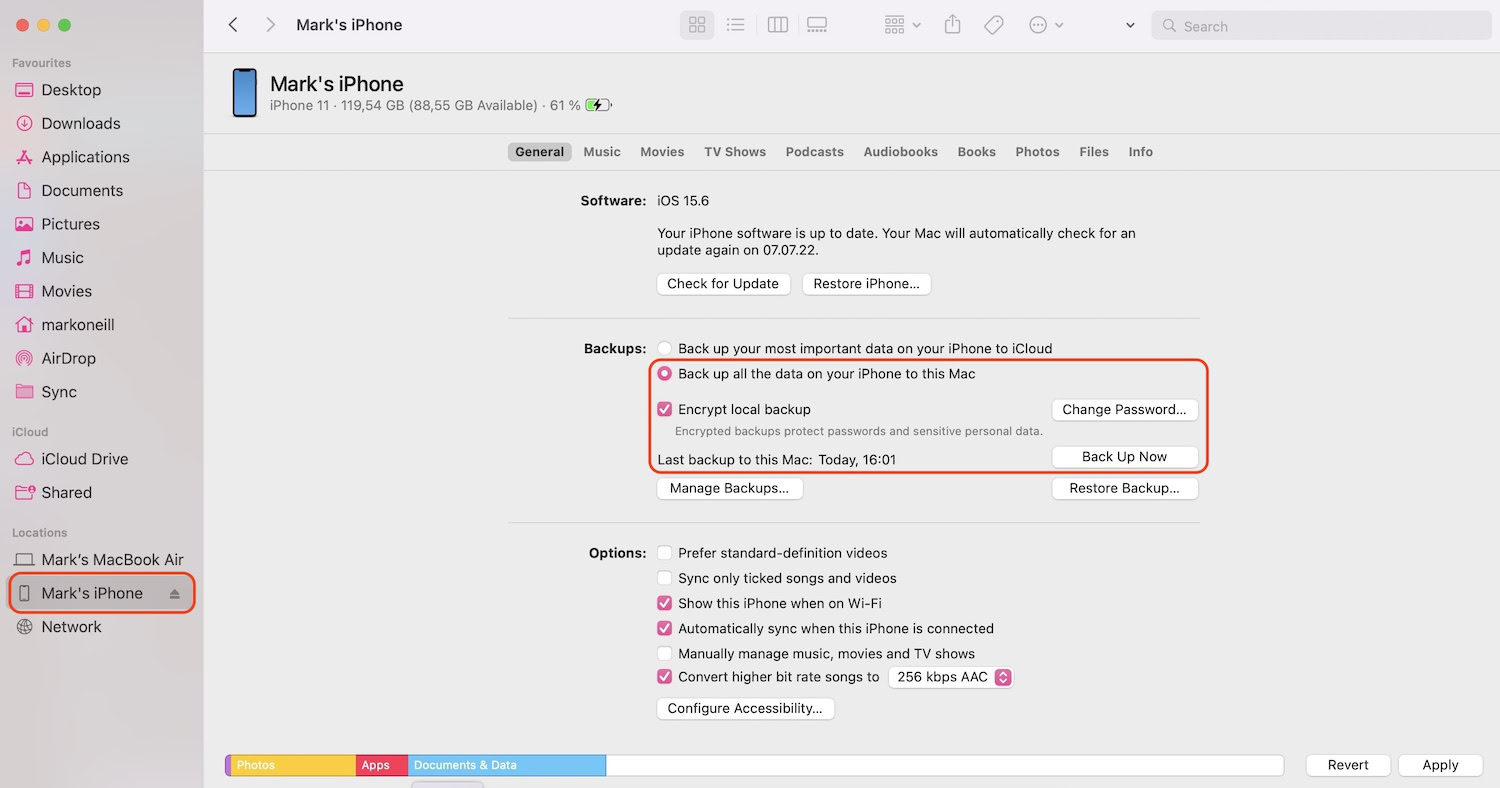This screenshot has height=788, width=1500.
Task: Enable Prefer standard-definition videos
Action: [665, 553]
